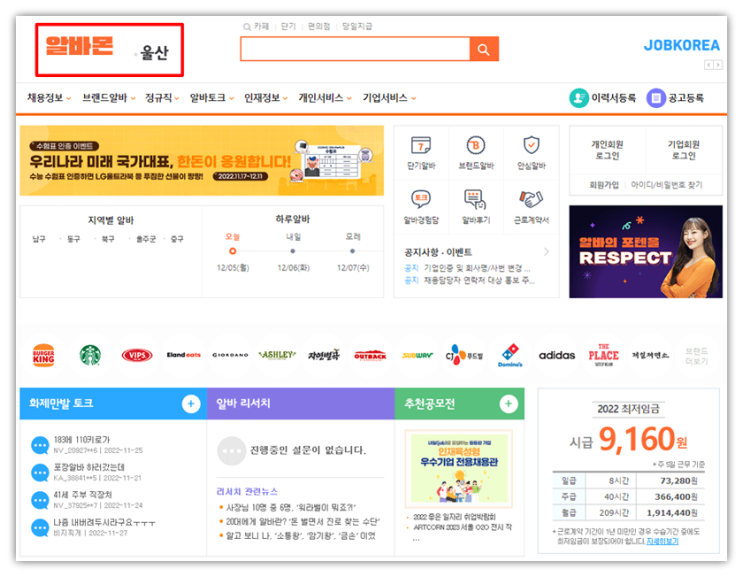The width and height of the screenshot is (743, 577).
Task: Open the 자연별곡 brand logo
Action: 324,355
